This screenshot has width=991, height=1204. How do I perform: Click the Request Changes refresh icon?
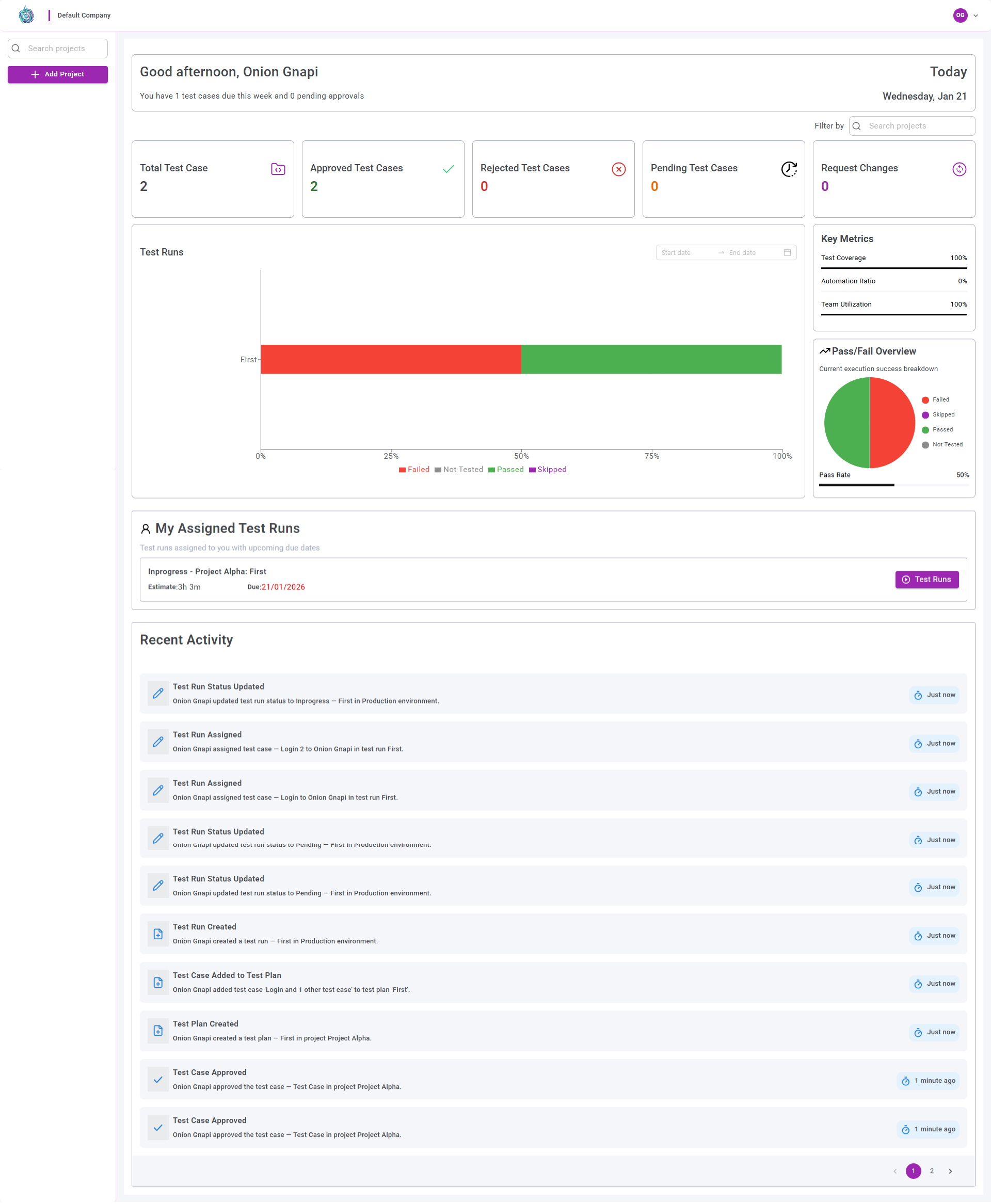[x=959, y=169]
